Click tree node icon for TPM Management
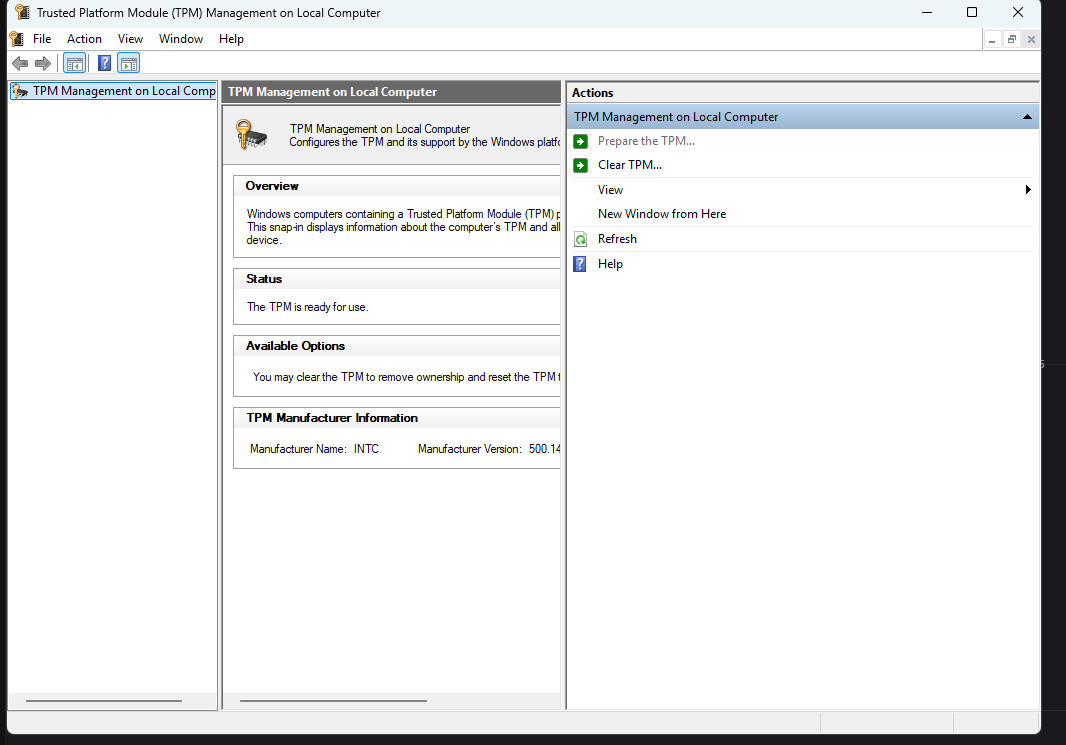Image resolution: width=1066 pixels, height=745 pixels. (21, 91)
